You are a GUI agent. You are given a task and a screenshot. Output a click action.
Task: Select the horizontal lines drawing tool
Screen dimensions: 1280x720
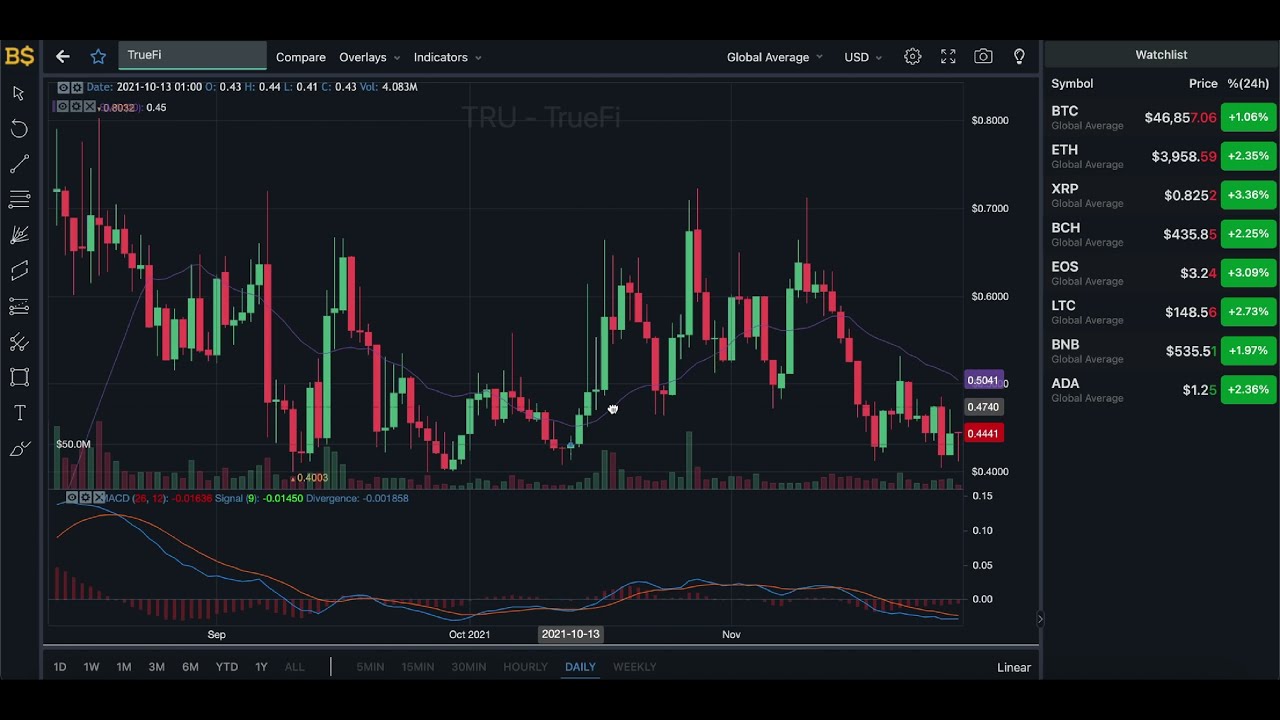pyautogui.click(x=19, y=200)
